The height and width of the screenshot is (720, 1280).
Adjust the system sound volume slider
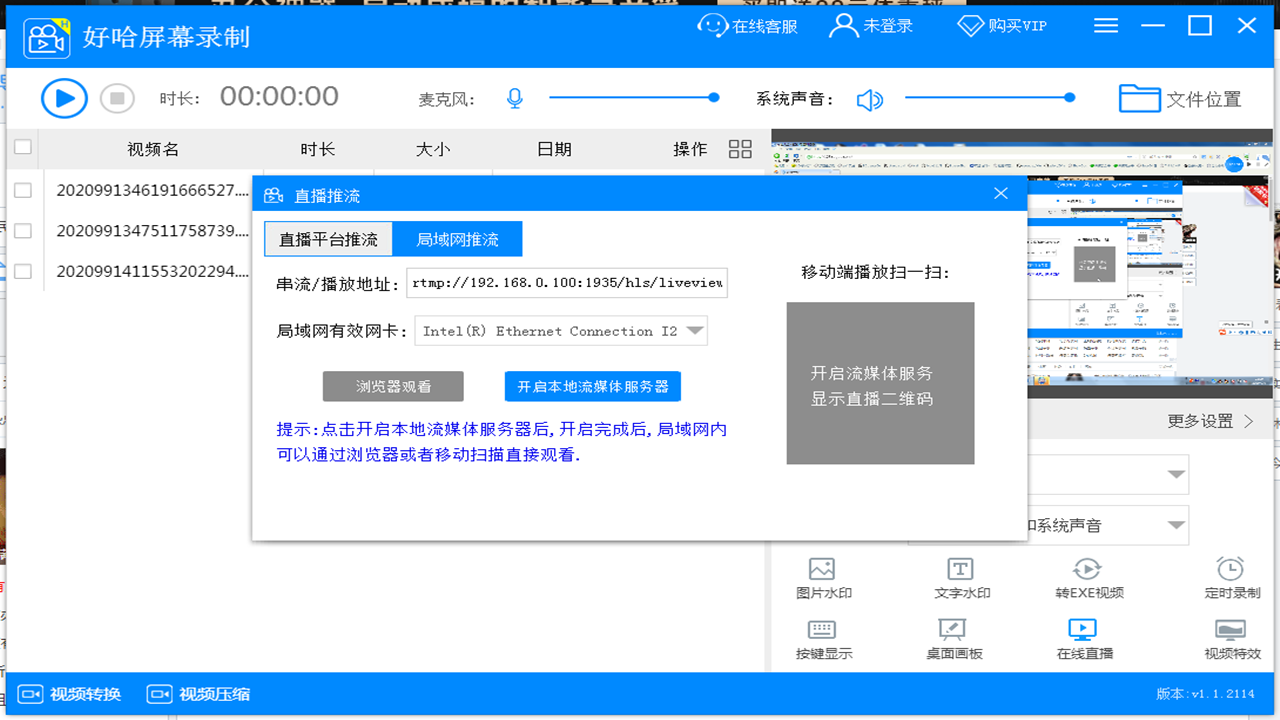point(1069,98)
